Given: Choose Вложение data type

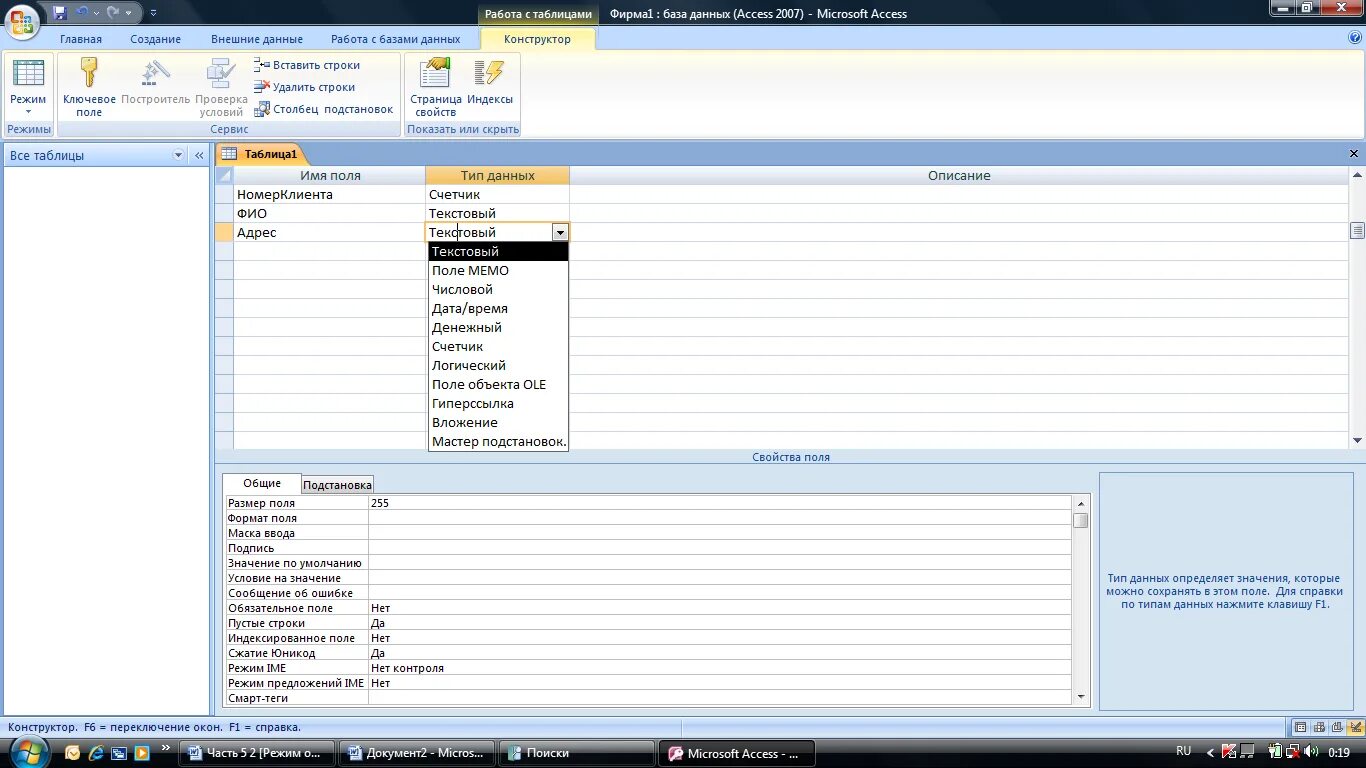Looking at the screenshot, I should pyautogui.click(x=498, y=423).
